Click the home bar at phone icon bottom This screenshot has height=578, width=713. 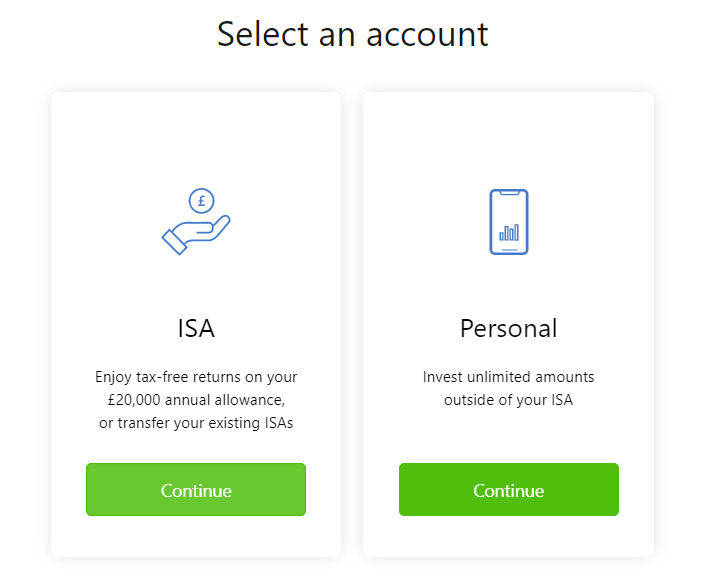point(509,250)
